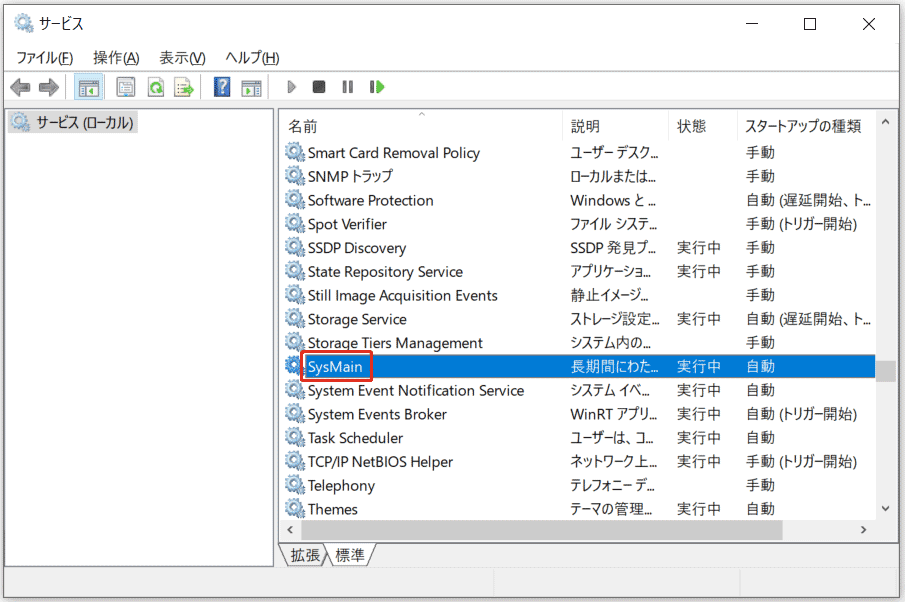Click gear icon next to Themes
Viewport: 905px width, 602px height.
click(295, 508)
